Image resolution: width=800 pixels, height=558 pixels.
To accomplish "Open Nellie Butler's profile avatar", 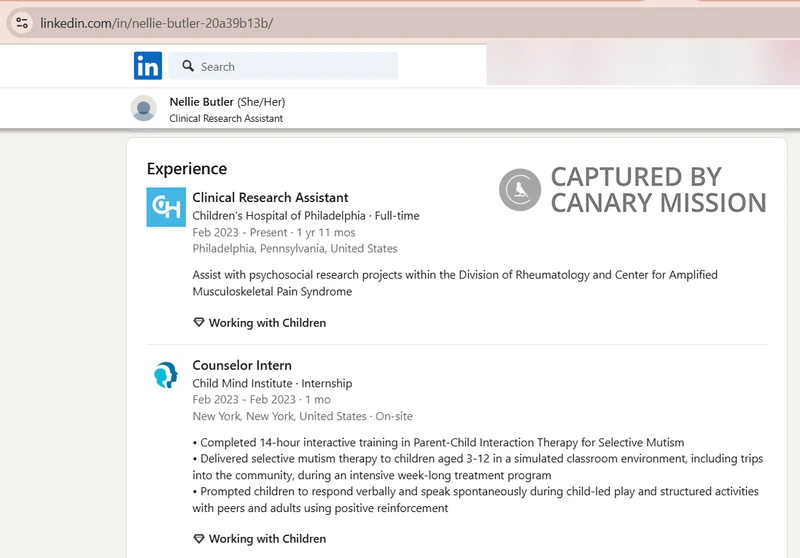I will click(144, 108).
